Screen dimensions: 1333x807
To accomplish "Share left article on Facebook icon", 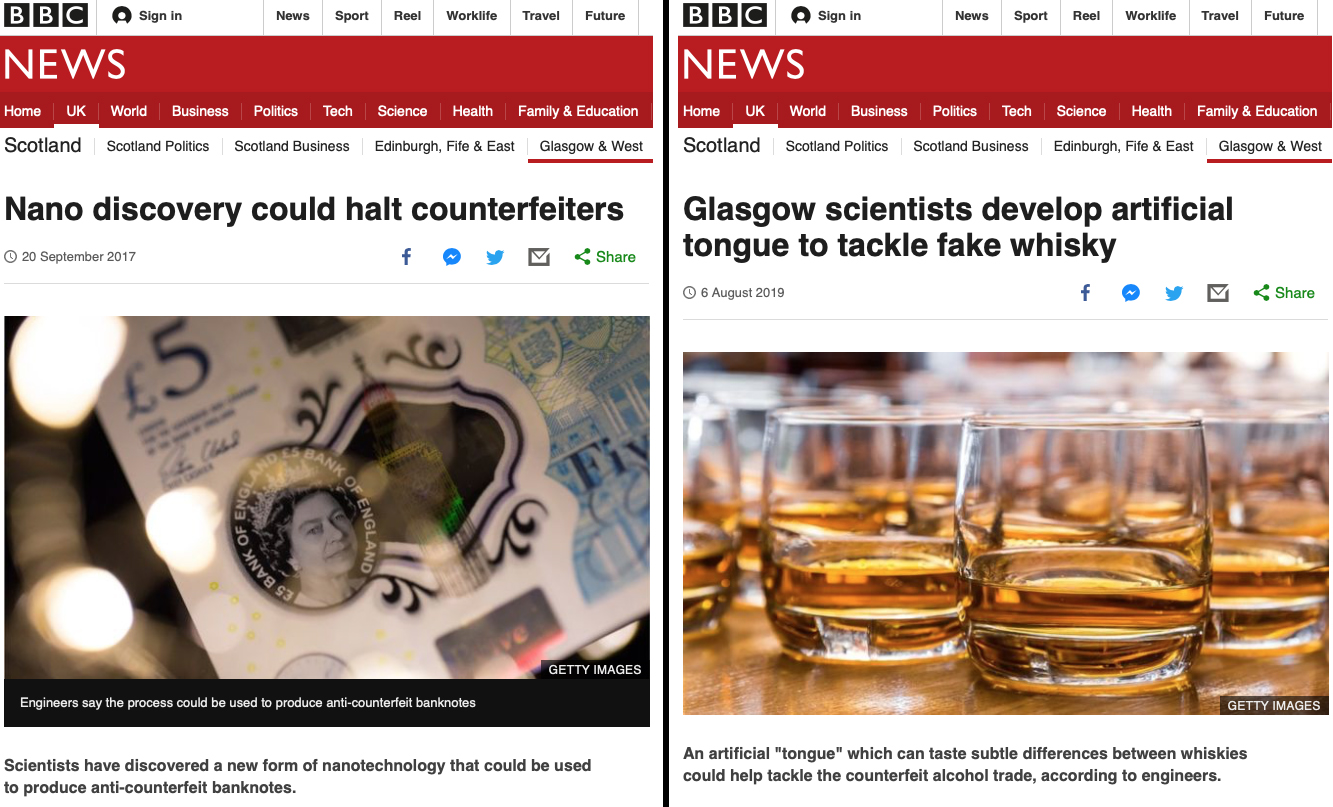I will (407, 257).
